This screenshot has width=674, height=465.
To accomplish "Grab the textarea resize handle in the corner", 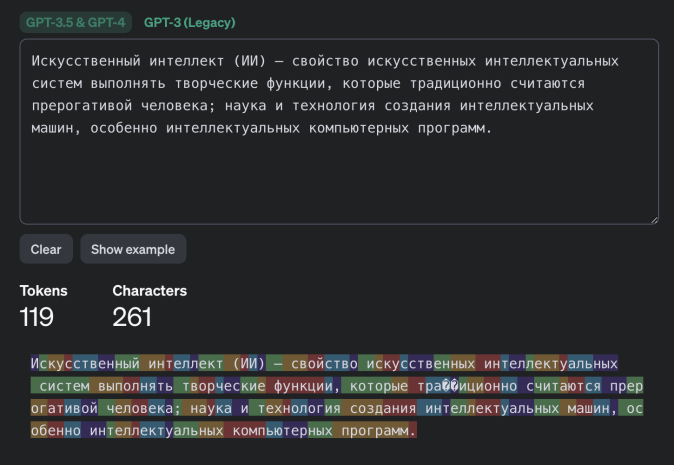I will (653, 218).
